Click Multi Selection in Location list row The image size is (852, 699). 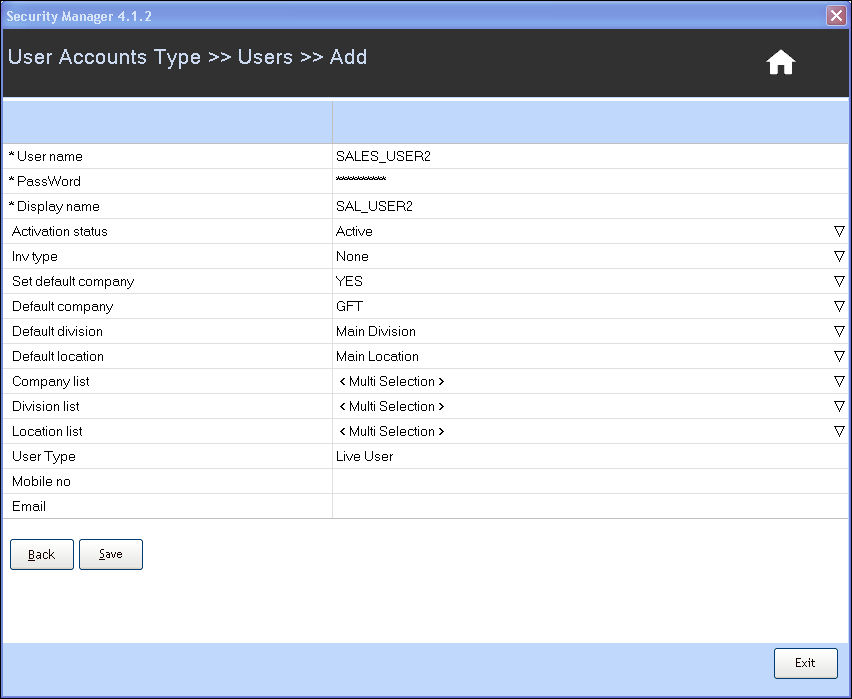(392, 432)
